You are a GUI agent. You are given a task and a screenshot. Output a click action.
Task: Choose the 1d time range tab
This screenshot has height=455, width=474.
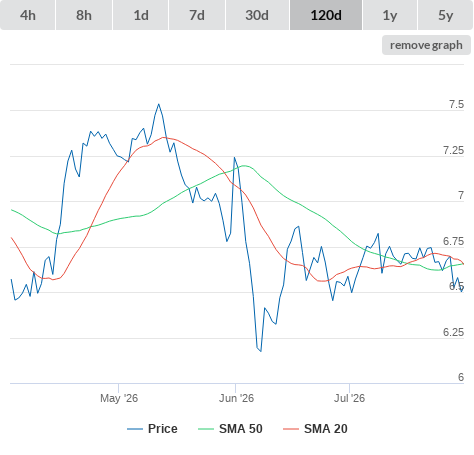click(141, 15)
